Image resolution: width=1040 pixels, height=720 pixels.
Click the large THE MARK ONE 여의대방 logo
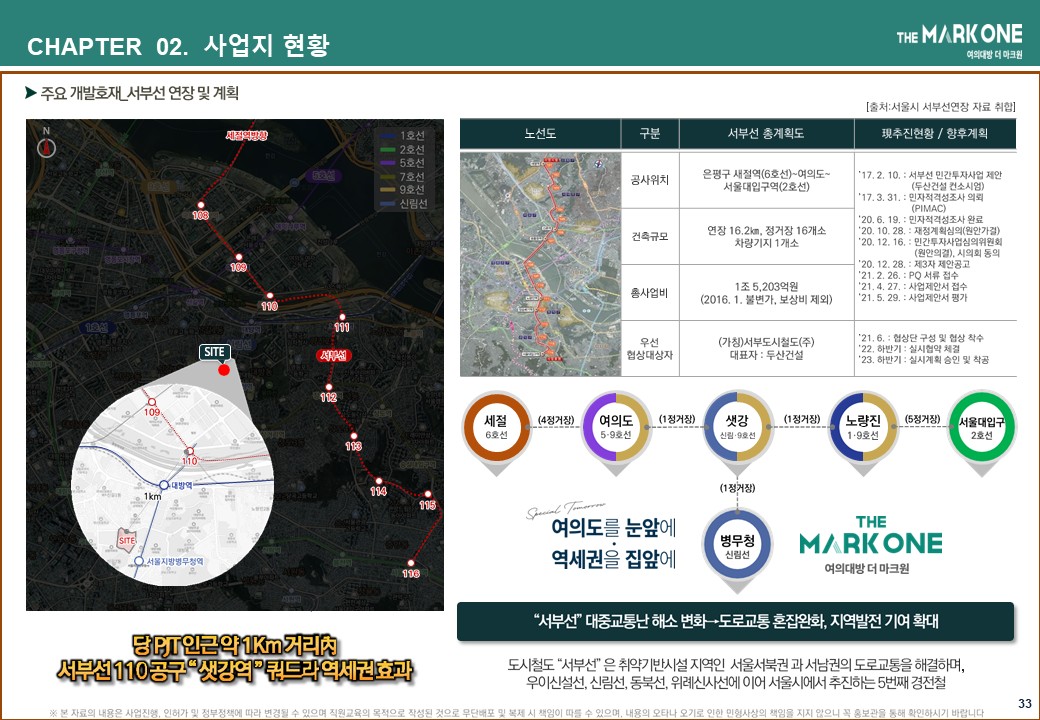[871, 545]
